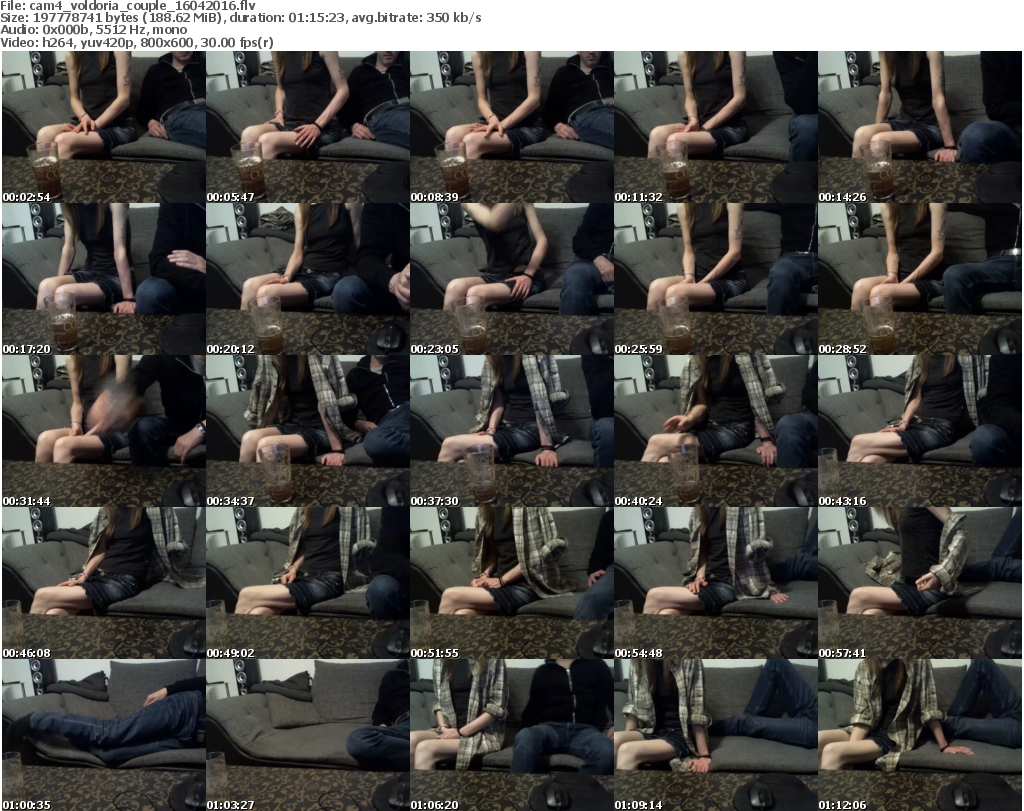The width and height of the screenshot is (1024, 811).
Task: Select the thumbnail stamped 00:02:54
Action: (x=104, y=127)
